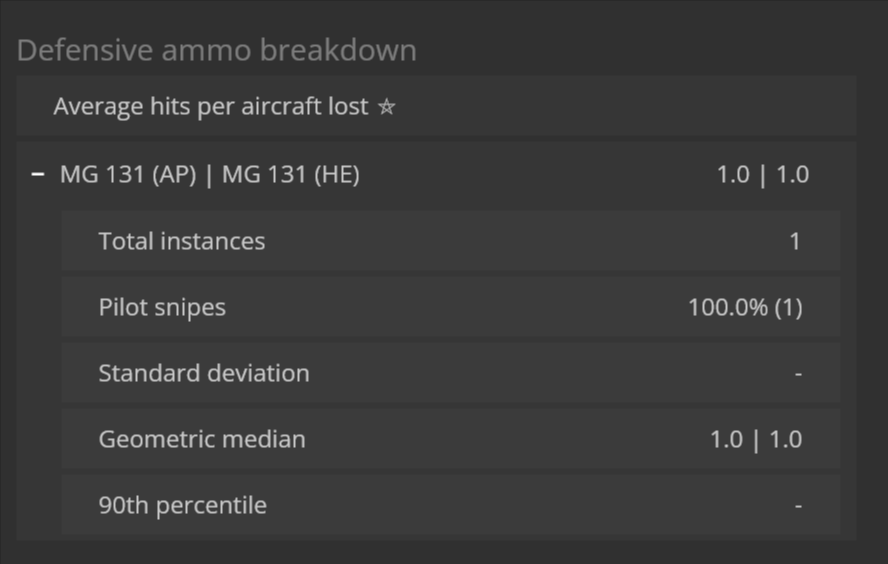Click the word breakdown in the section title

[346, 51]
